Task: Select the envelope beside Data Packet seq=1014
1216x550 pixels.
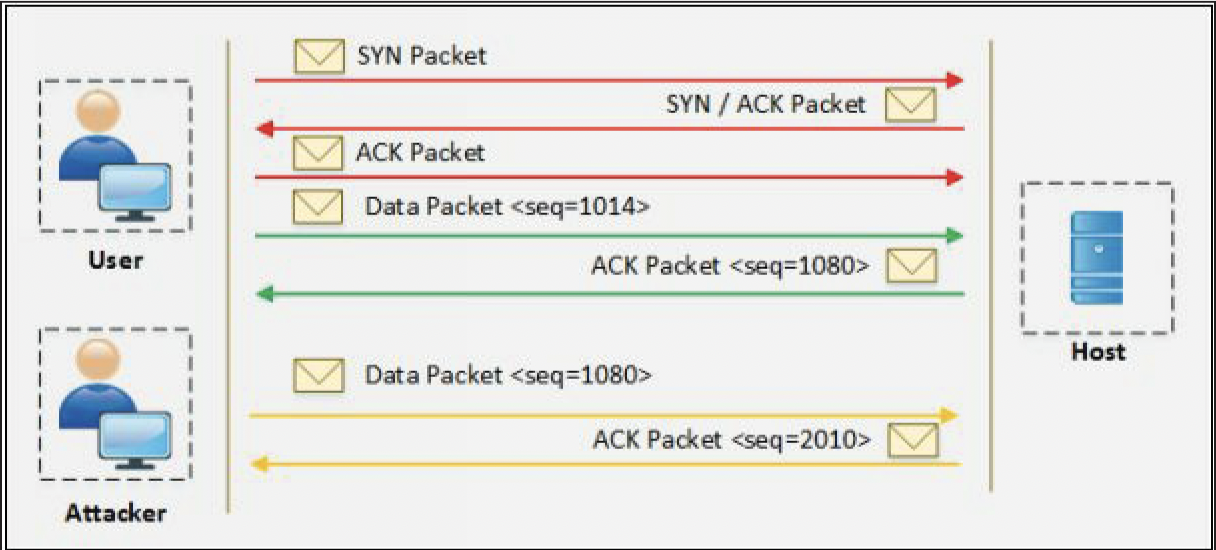Action: pyautogui.click(x=318, y=207)
